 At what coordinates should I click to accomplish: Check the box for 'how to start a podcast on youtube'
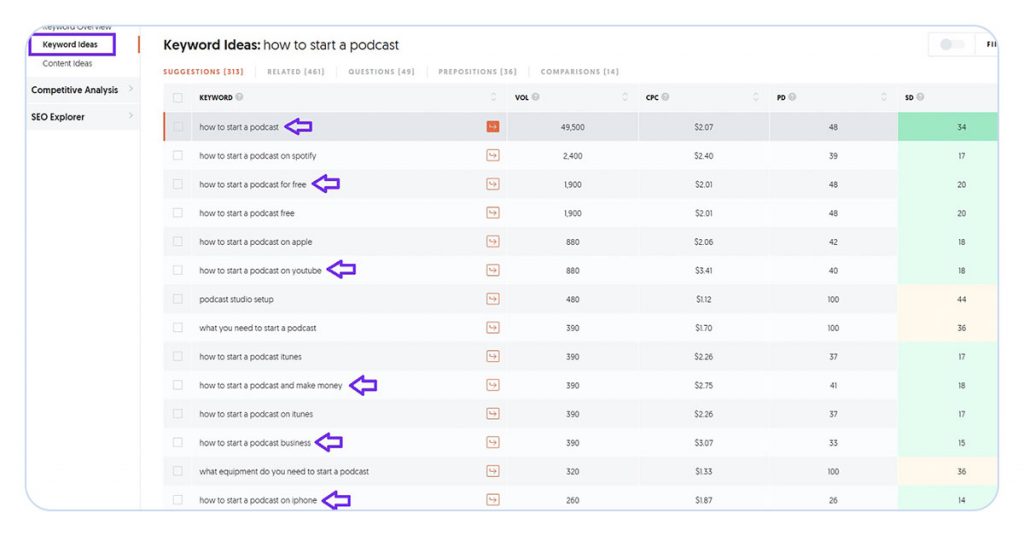click(178, 270)
